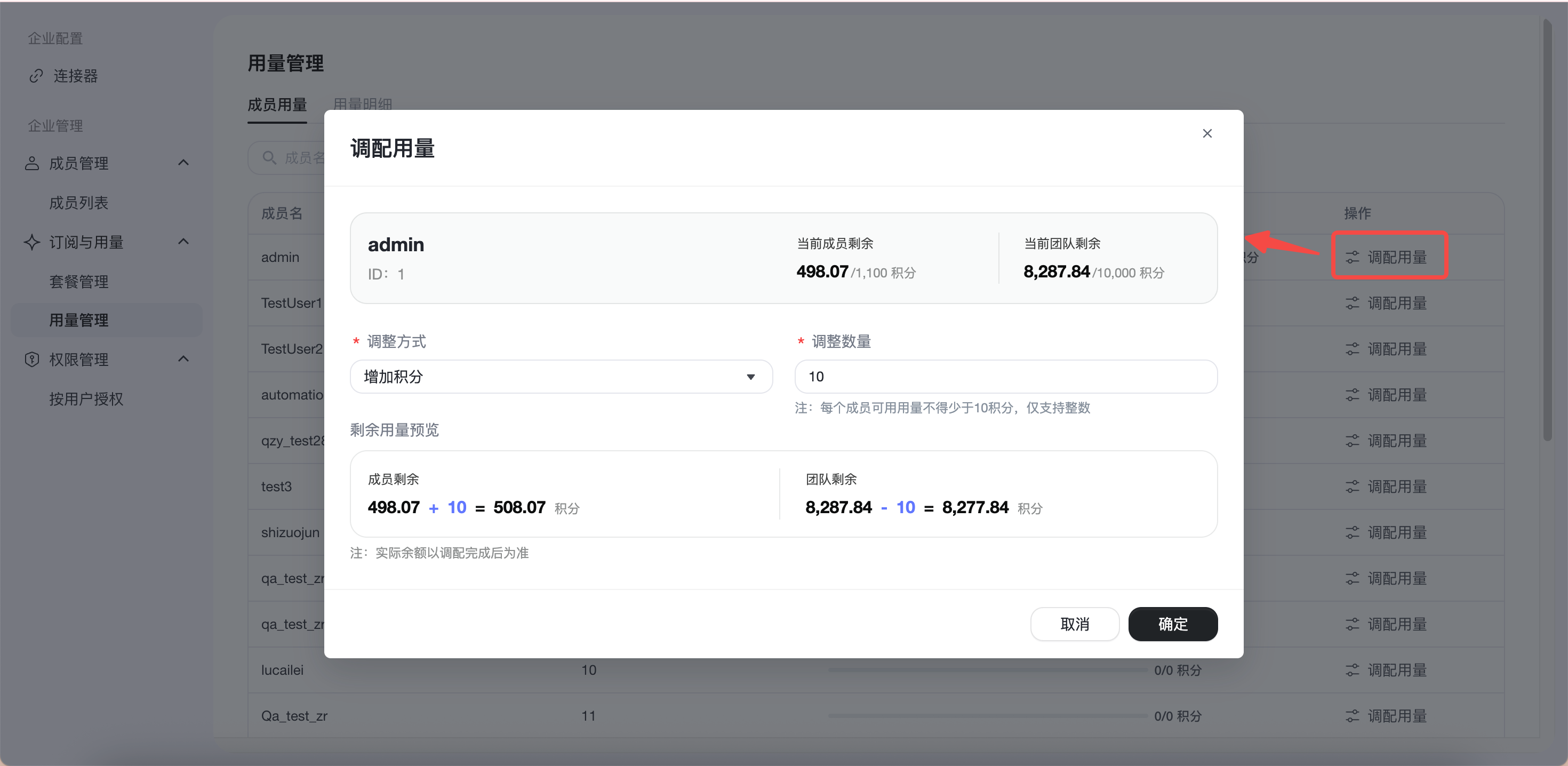
Task: Select the lucailei member name cell
Action: tap(282, 670)
